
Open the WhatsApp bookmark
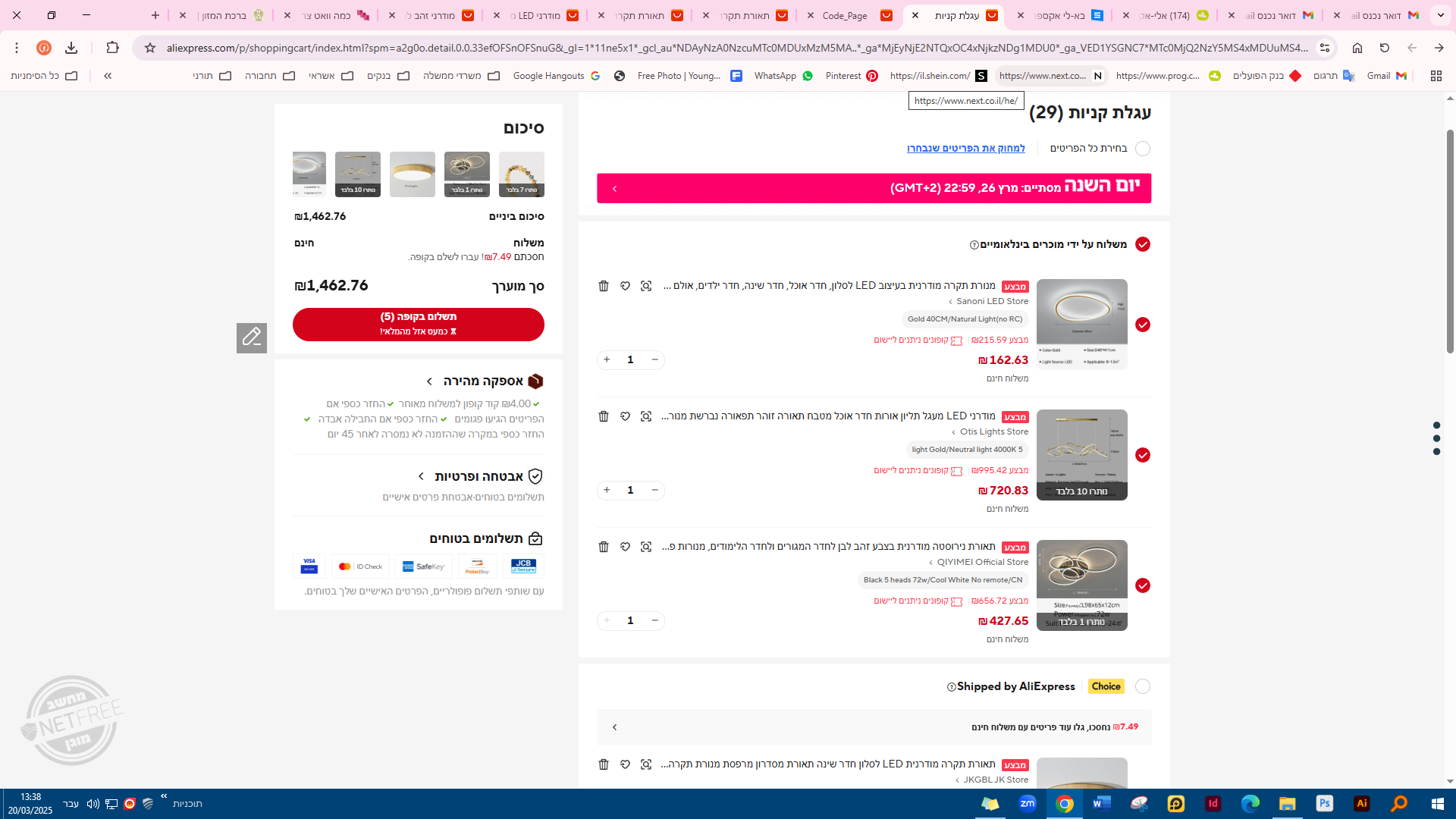tap(783, 76)
